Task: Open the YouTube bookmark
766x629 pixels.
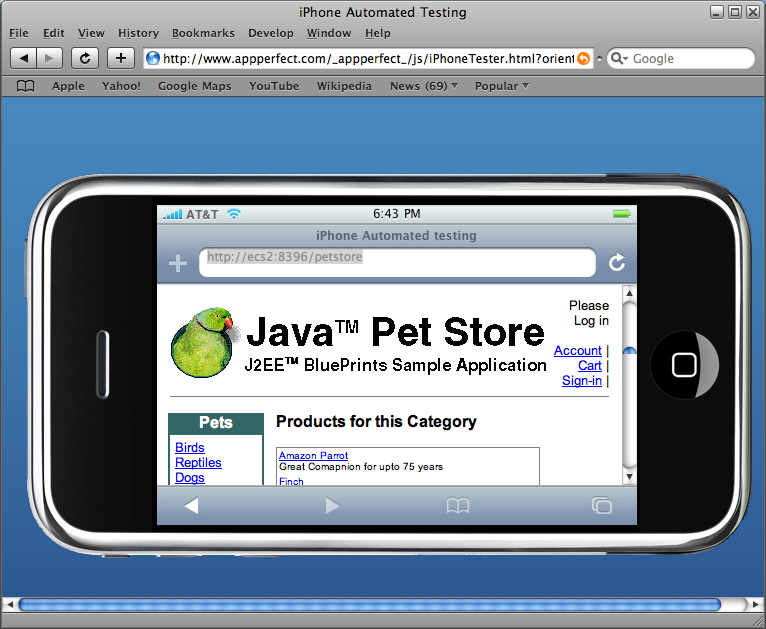Action: pyautogui.click(x=274, y=86)
